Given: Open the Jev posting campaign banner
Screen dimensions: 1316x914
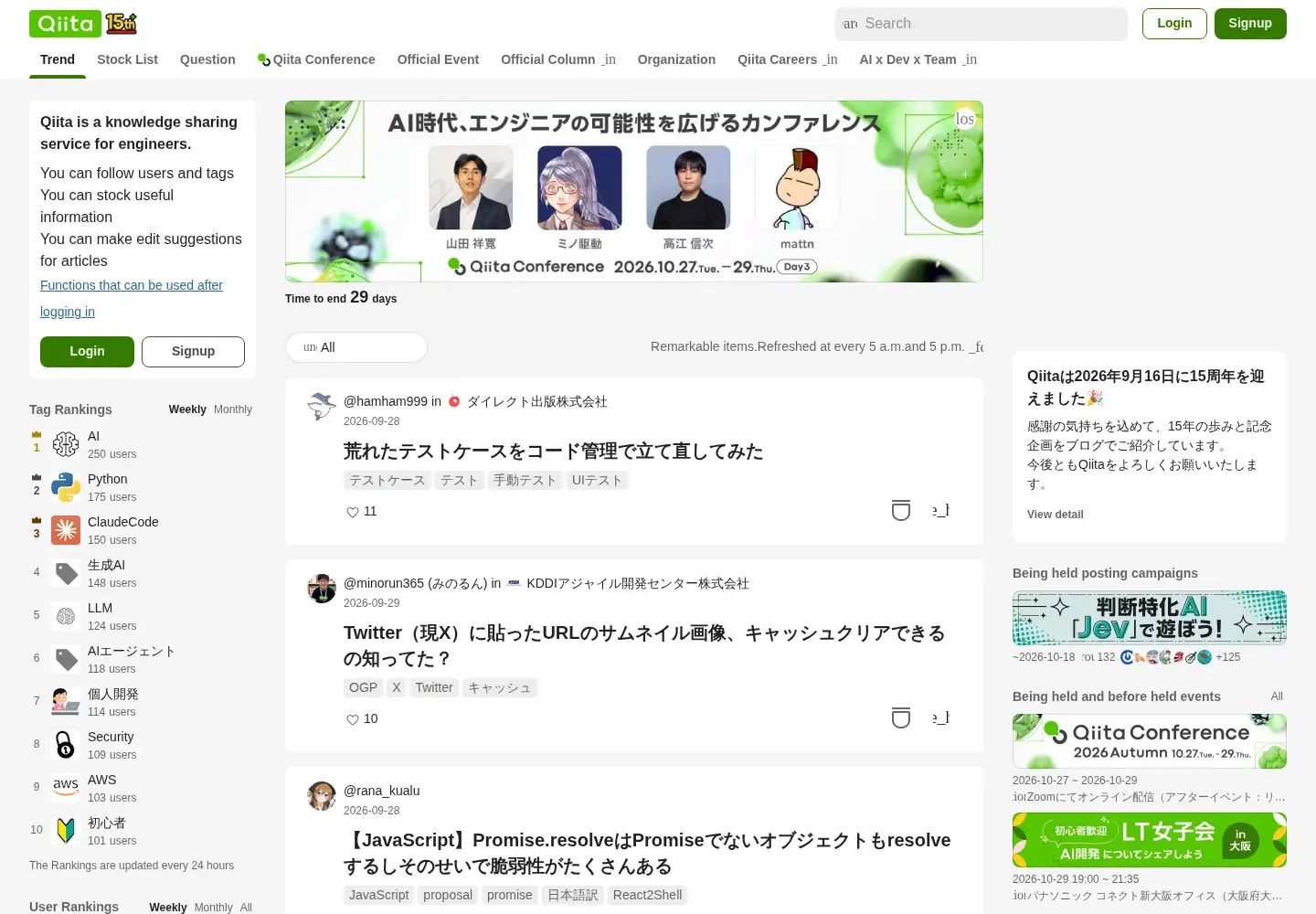Looking at the screenshot, I should pos(1150,618).
